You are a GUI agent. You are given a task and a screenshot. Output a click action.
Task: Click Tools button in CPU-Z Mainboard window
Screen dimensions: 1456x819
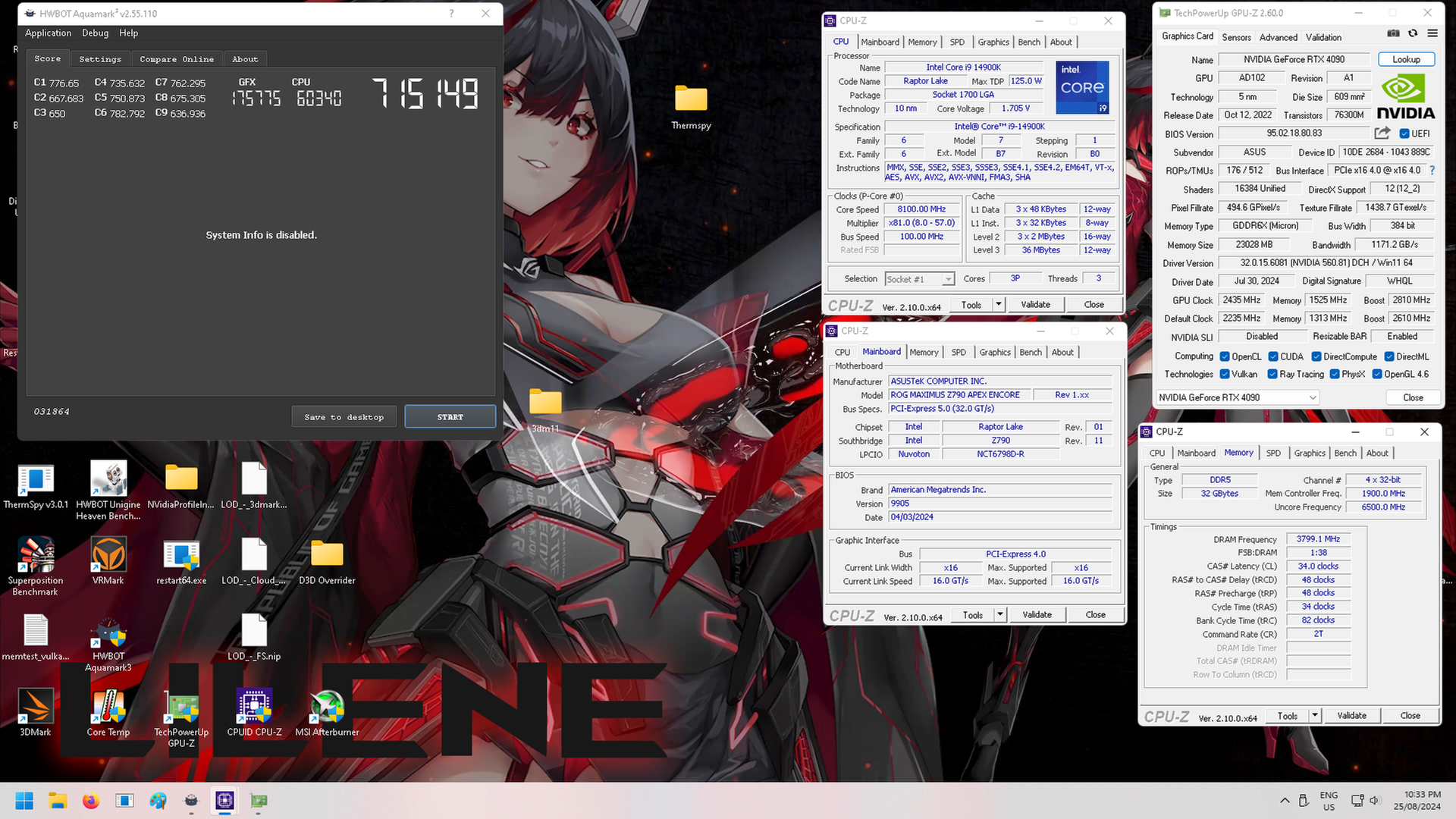pos(973,614)
